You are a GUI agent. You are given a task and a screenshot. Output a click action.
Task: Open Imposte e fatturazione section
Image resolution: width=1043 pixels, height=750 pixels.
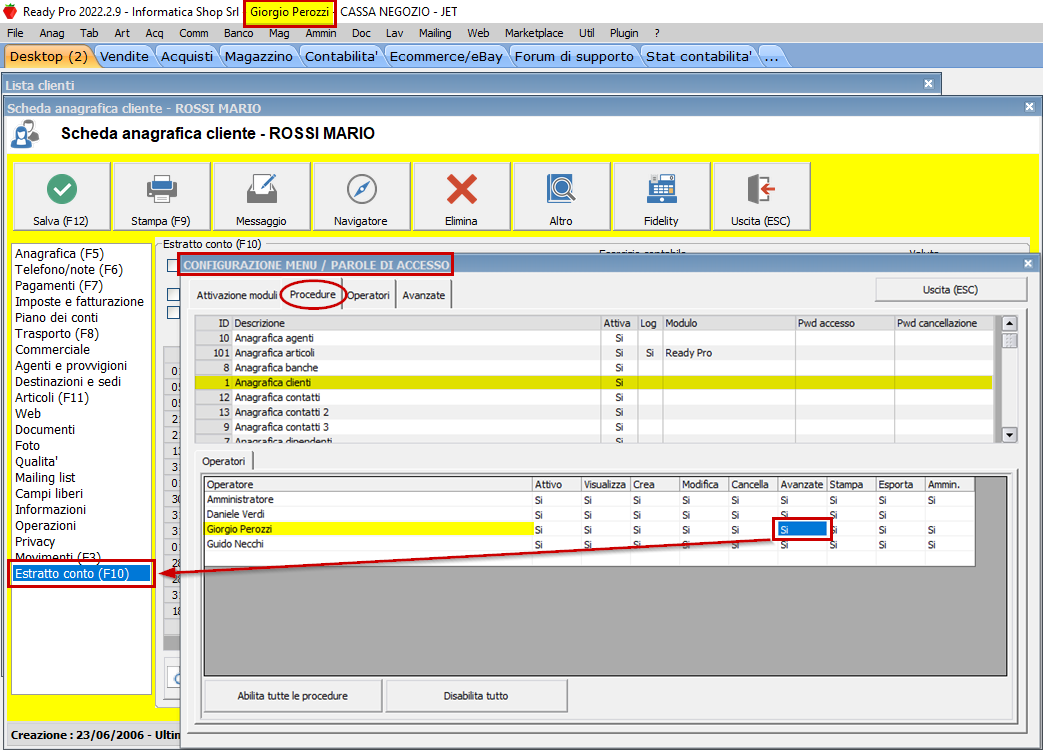pos(79,302)
